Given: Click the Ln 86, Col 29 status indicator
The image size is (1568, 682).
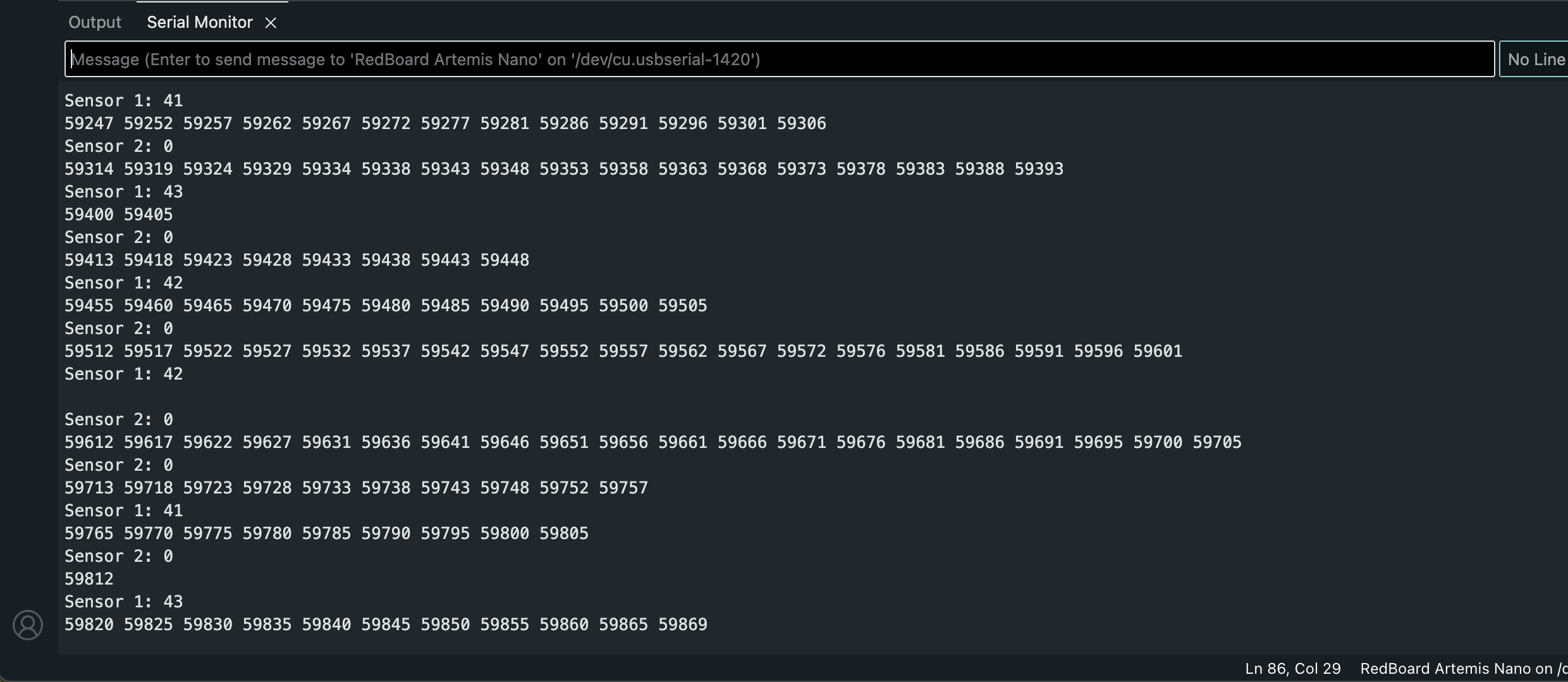Looking at the screenshot, I should [1292, 669].
